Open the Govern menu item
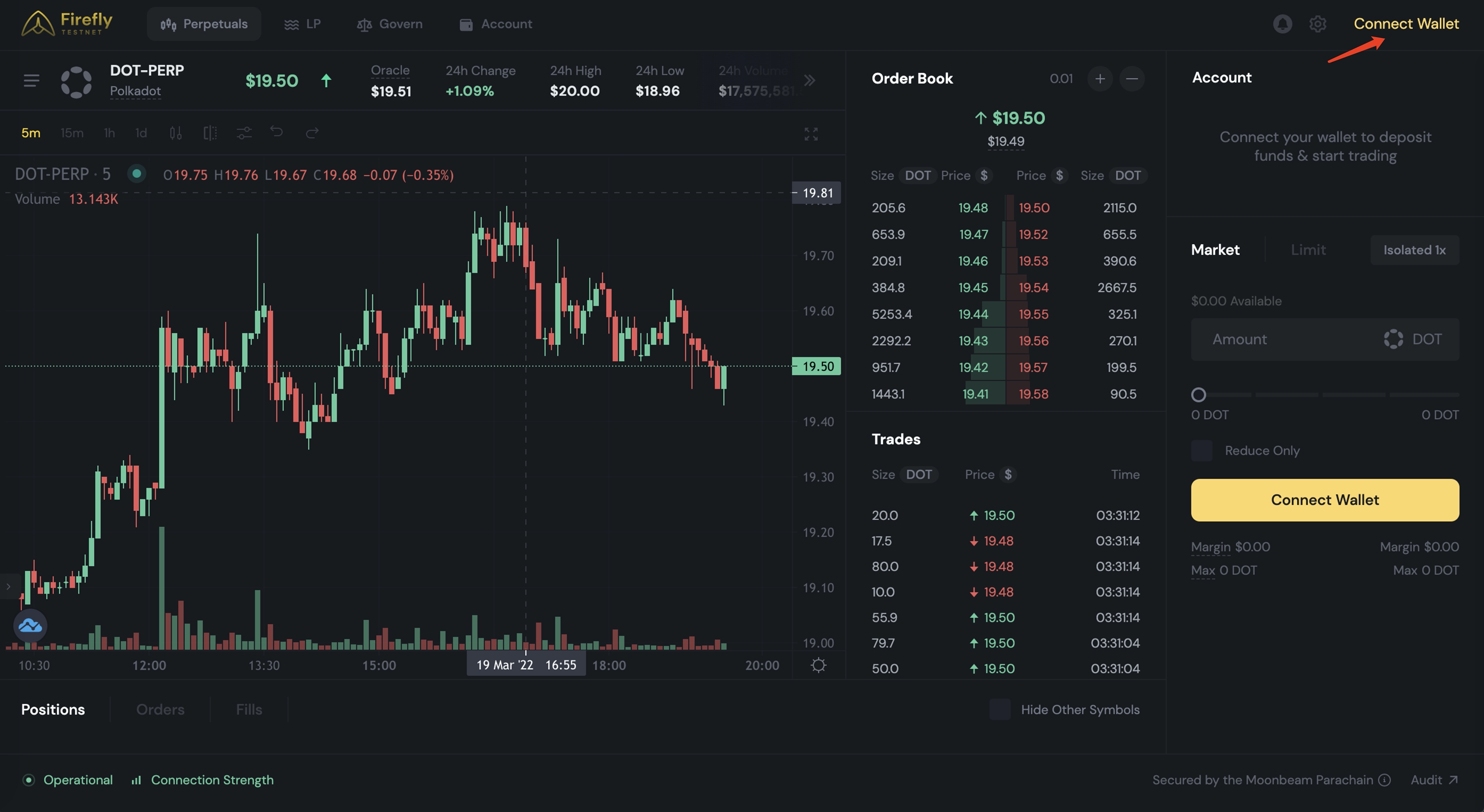This screenshot has width=1484, height=812. (x=390, y=24)
